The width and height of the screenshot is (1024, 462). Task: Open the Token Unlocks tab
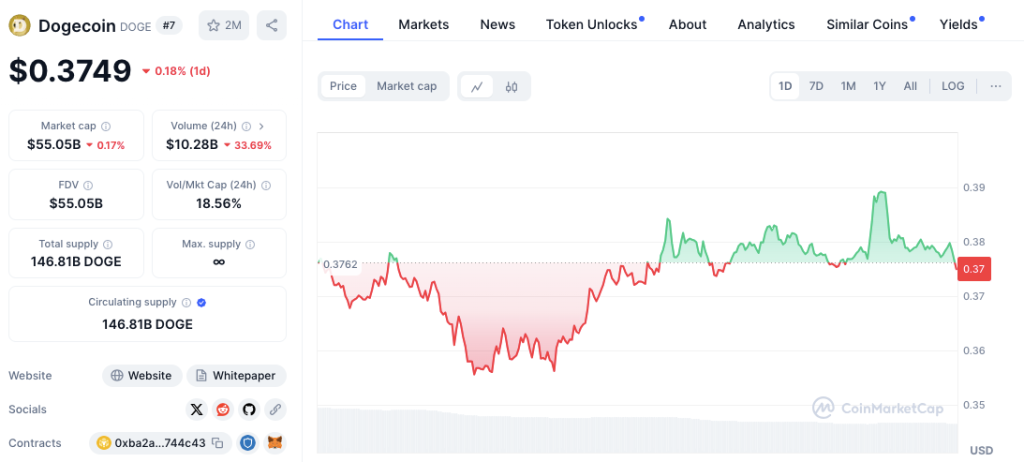(592, 25)
